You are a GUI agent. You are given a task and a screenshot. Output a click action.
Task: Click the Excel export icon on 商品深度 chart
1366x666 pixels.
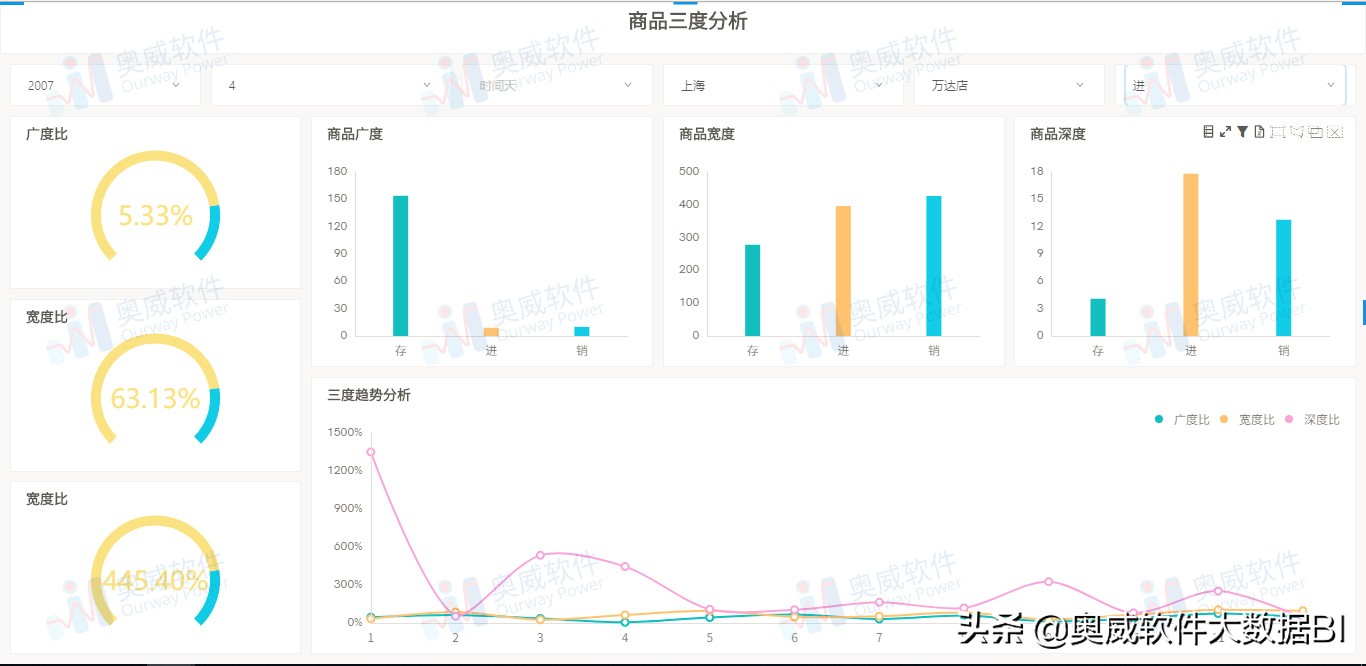coord(1259,131)
